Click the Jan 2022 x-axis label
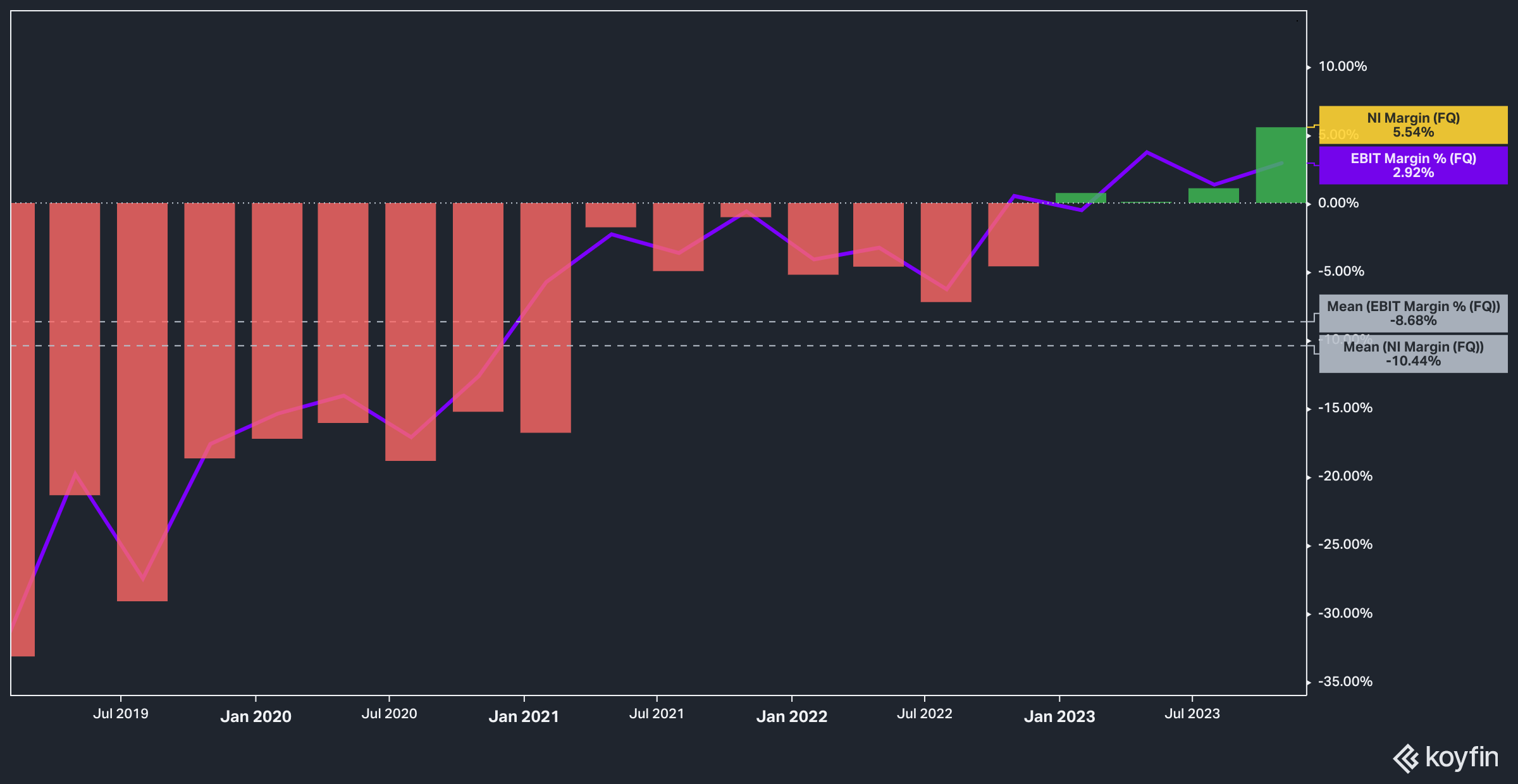 tap(791, 716)
